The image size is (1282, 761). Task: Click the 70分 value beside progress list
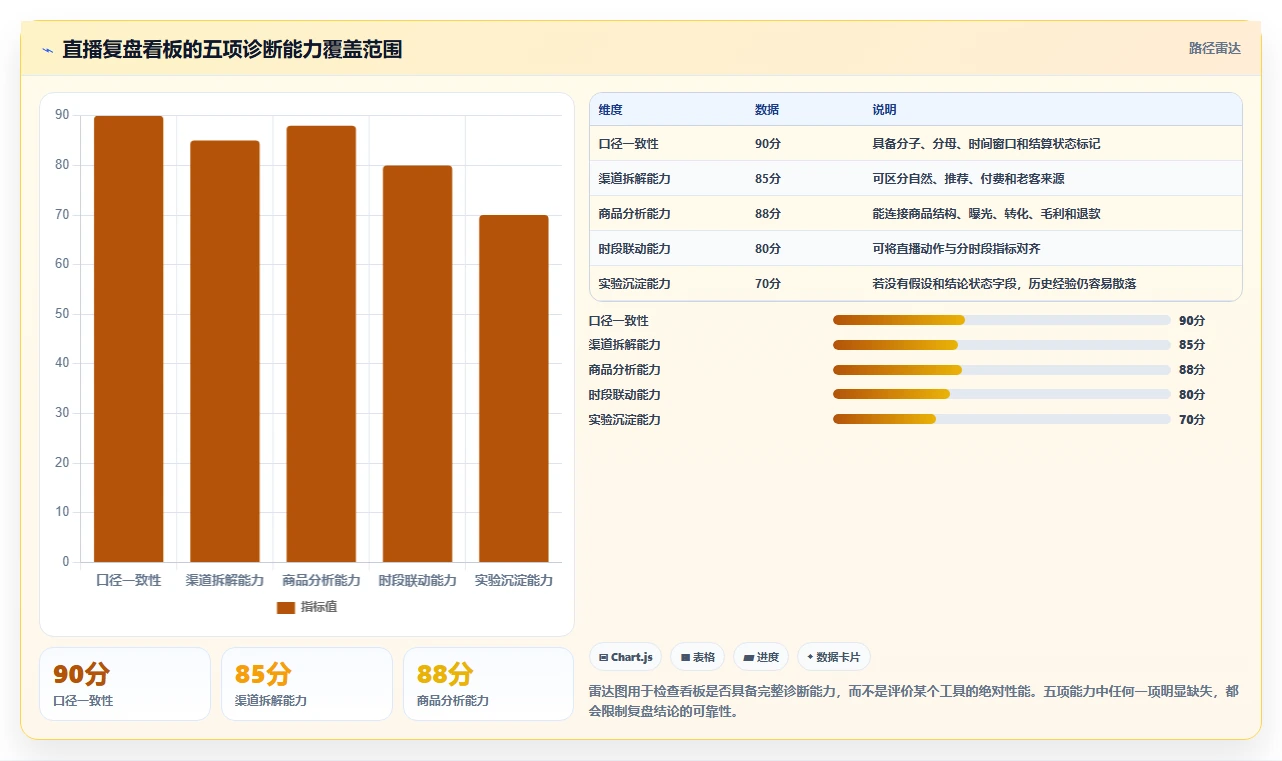pyautogui.click(x=1192, y=419)
